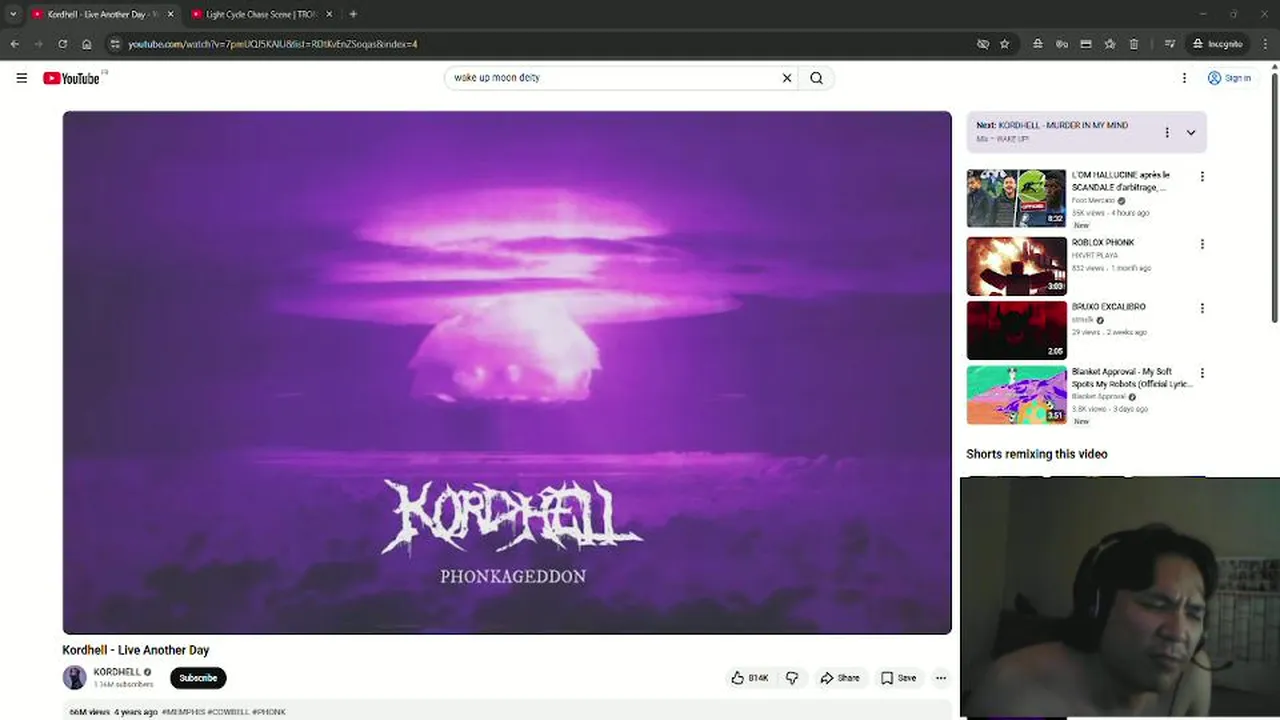This screenshot has width=1280, height=720.
Task: Open the ROBLOX PHONK video thumbnail
Action: coord(1016,266)
